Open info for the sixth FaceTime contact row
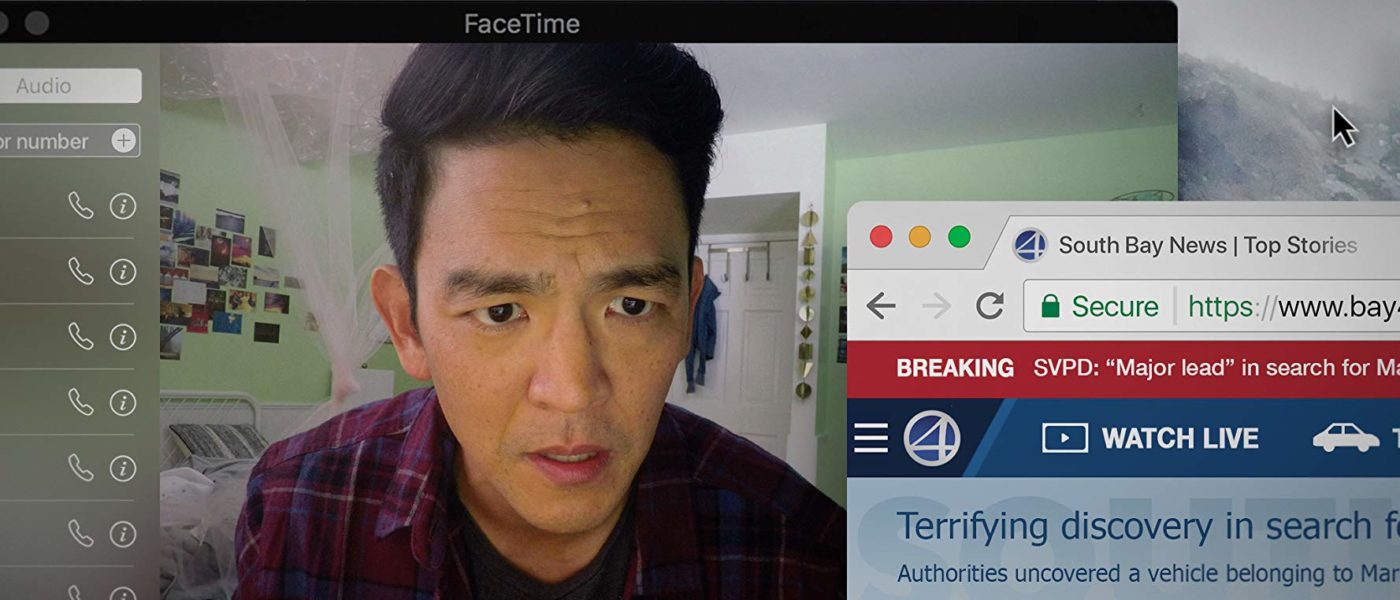This screenshot has height=600, width=1400. 123,534
